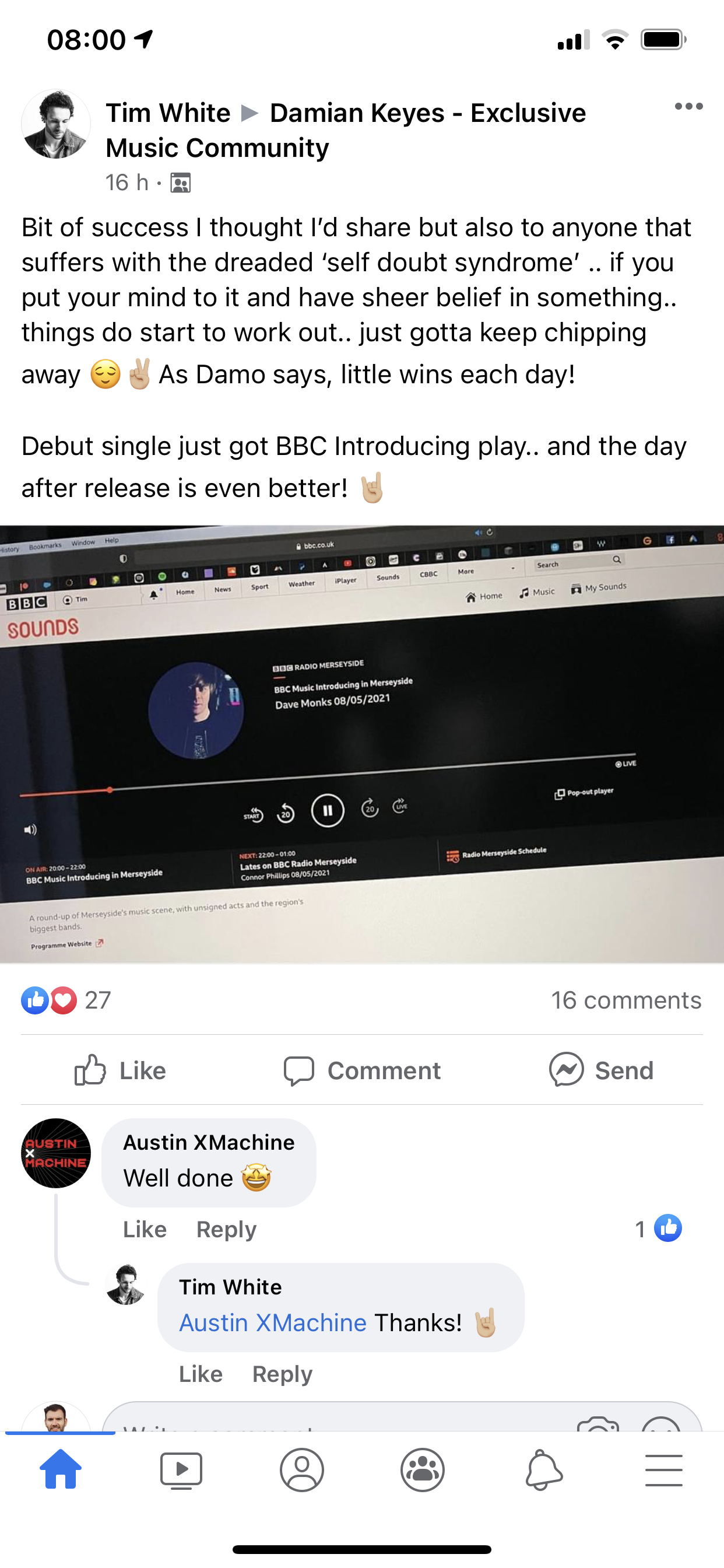
Task: Like Tim White's Thanks reply
Action: tap(201, 1374)
